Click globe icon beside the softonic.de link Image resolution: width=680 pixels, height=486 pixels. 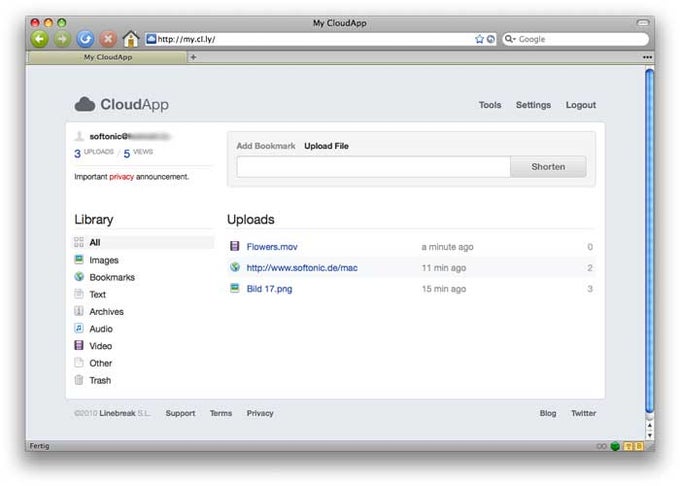(x=235, y=267)
